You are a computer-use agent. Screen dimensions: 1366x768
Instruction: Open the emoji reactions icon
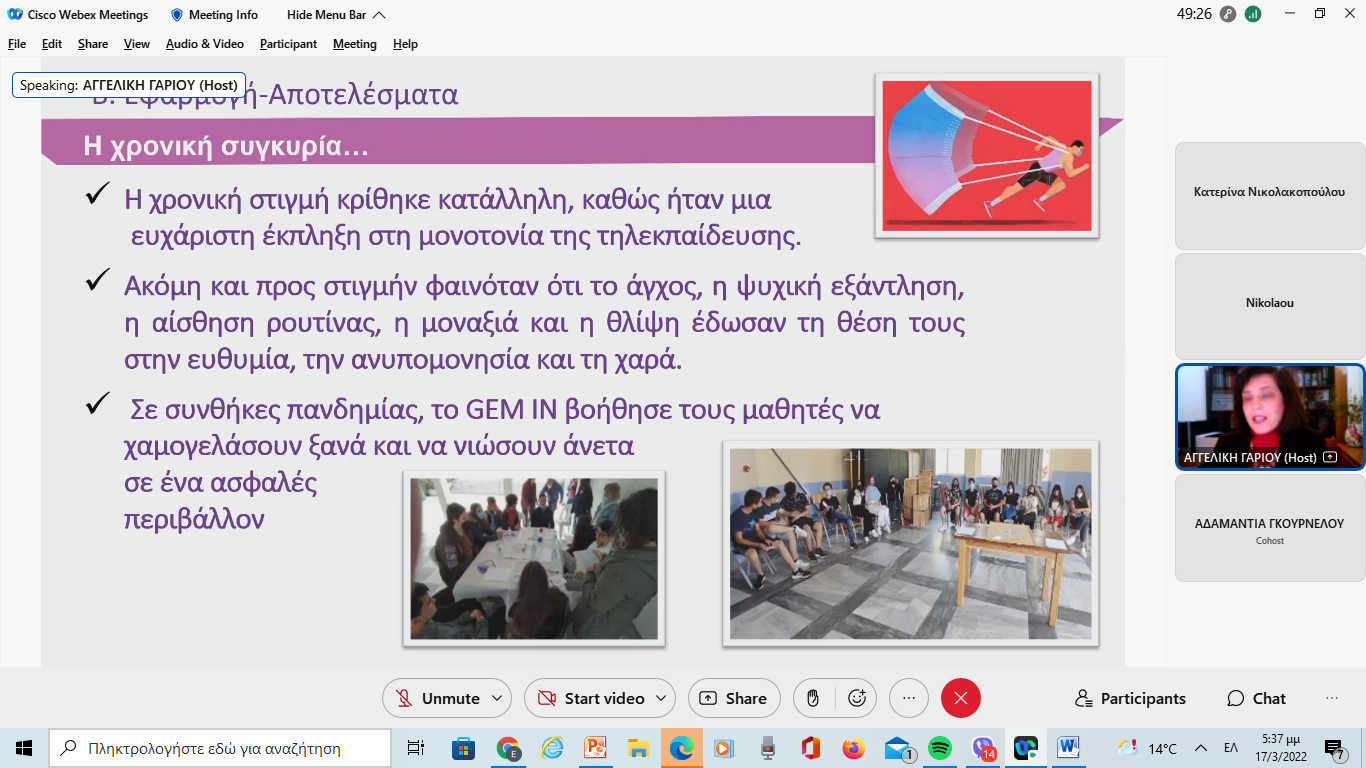coord(856,698)
